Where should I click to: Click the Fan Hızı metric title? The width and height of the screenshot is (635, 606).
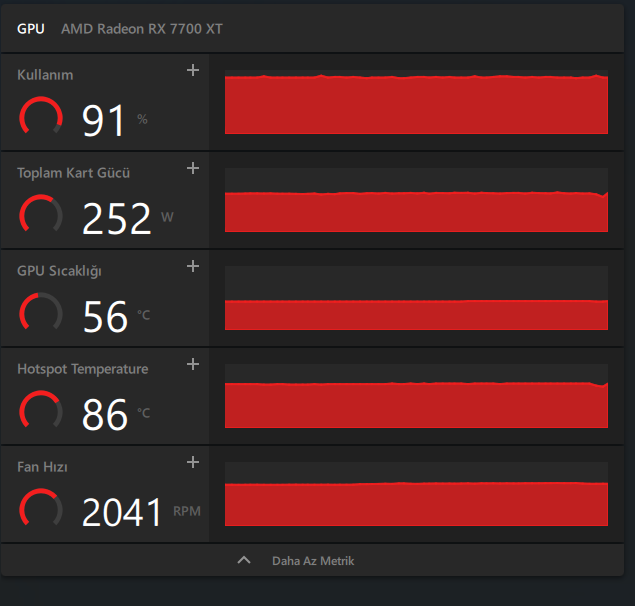tap(42, 467)
